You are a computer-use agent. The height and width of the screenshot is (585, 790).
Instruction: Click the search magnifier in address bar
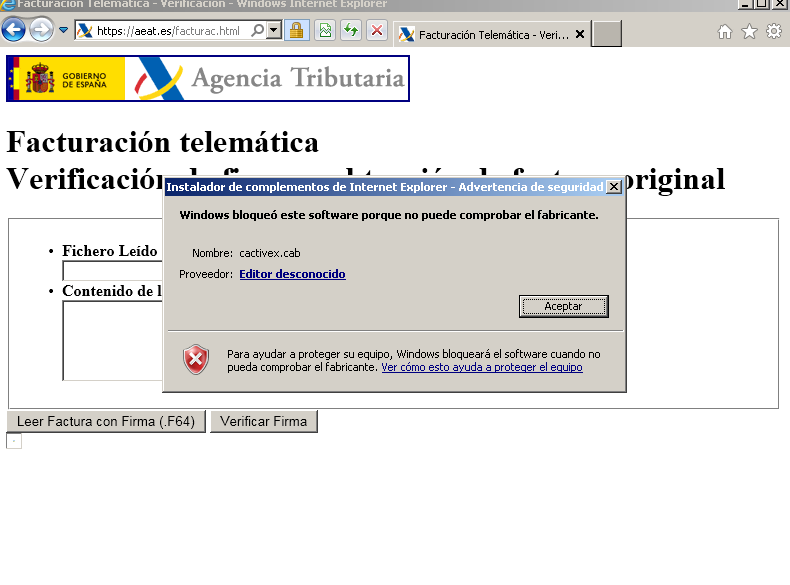pyautogui.click(x=257, y=30)
